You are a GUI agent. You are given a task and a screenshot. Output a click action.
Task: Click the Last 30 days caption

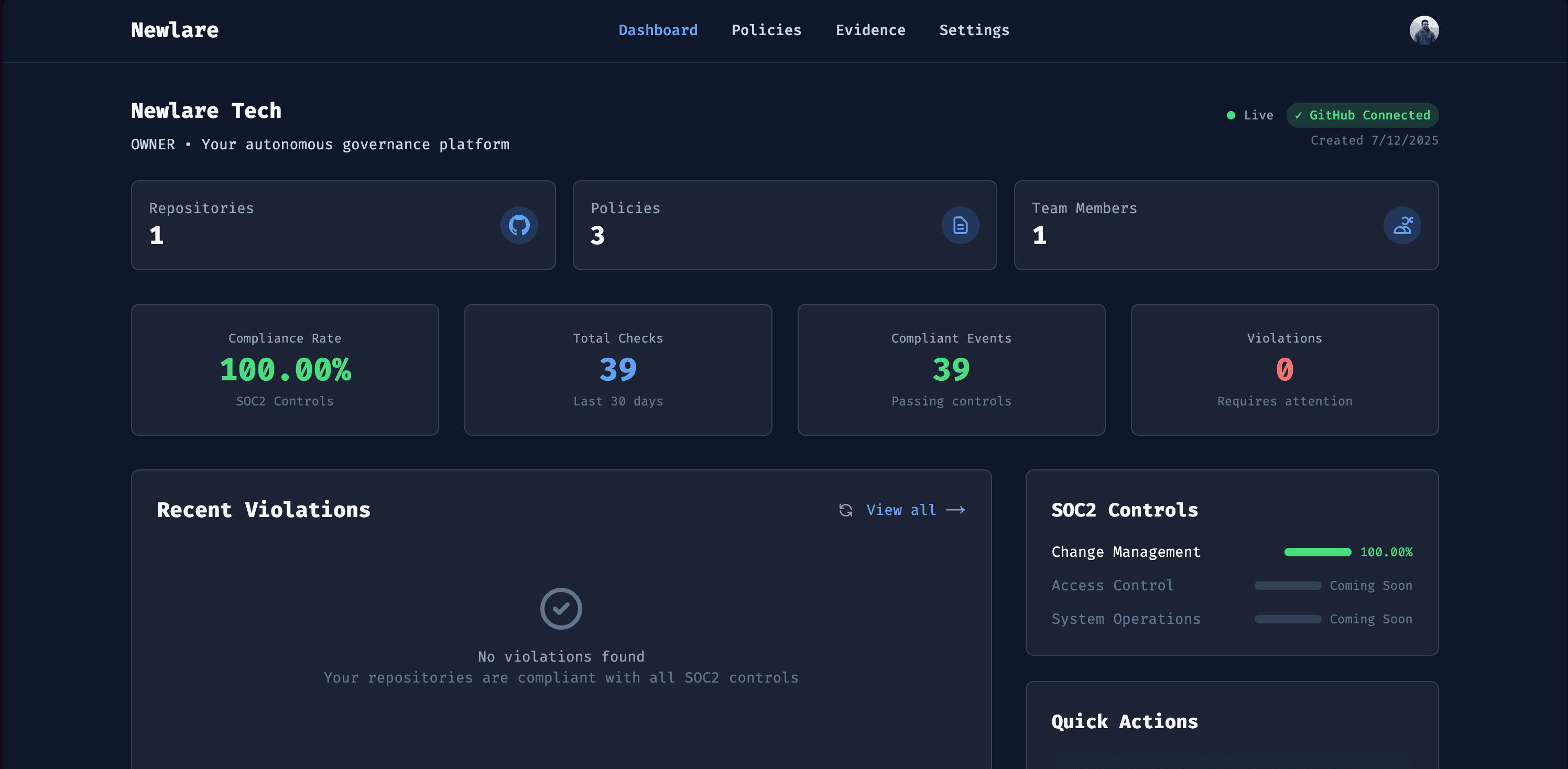[618, 402]
